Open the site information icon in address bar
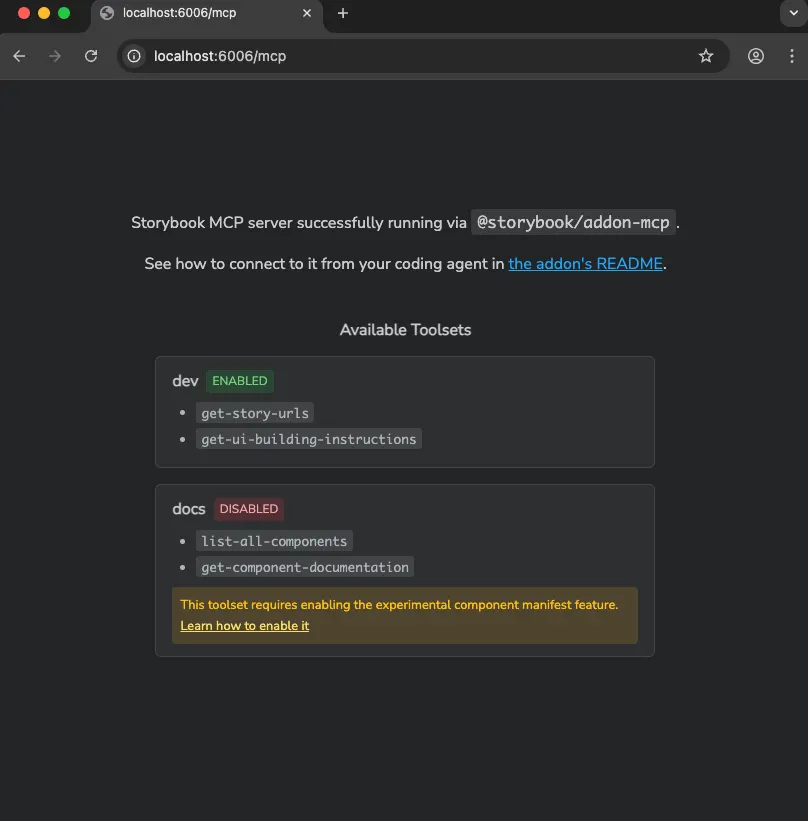Image resolution: width=808 pixels, height=821 pixels. click(134, 56)
